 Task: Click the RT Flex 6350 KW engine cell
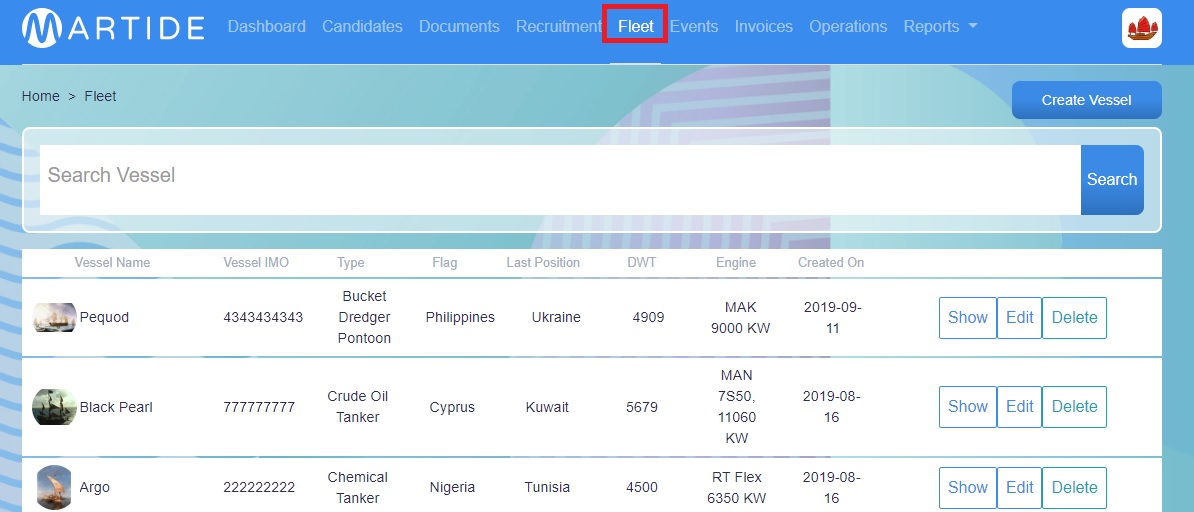point(736,488)
